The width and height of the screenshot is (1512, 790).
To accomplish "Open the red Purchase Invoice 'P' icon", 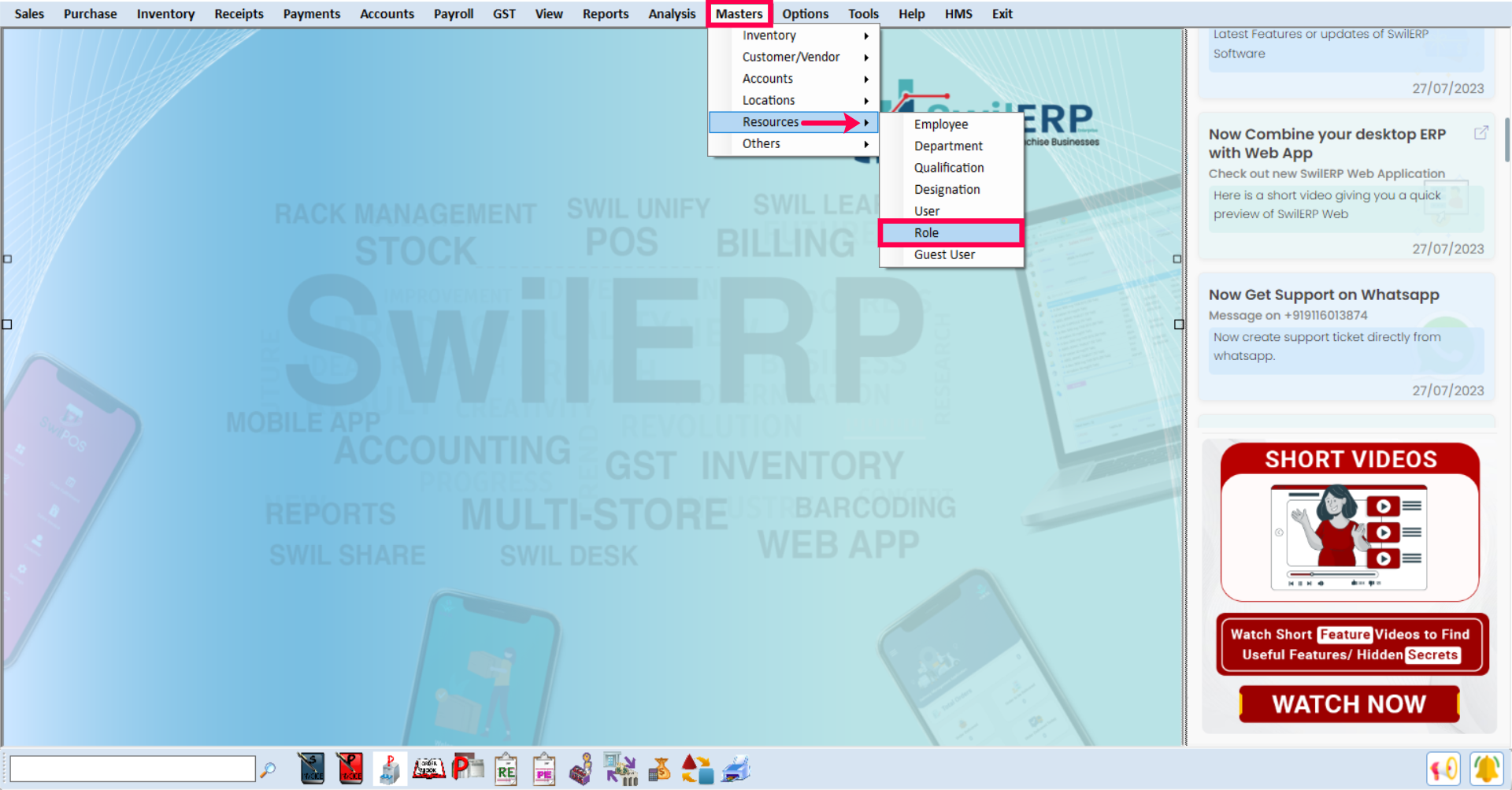I will click(350, 769).
